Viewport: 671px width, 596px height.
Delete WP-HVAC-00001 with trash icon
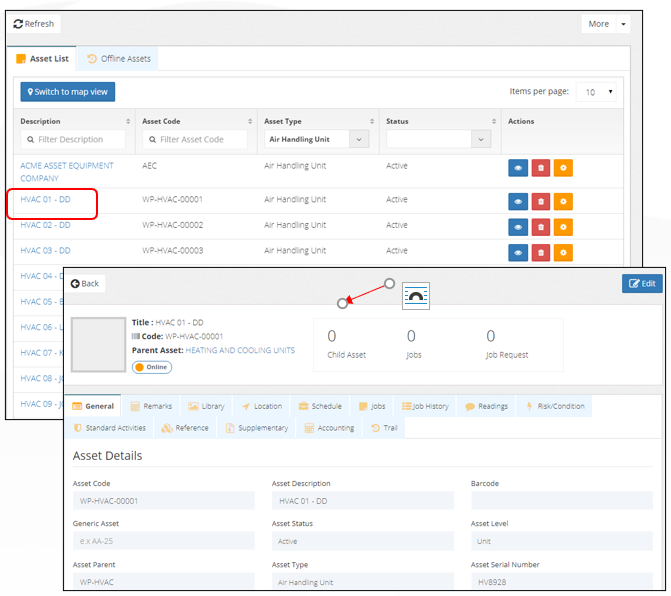tap(541, 202)
